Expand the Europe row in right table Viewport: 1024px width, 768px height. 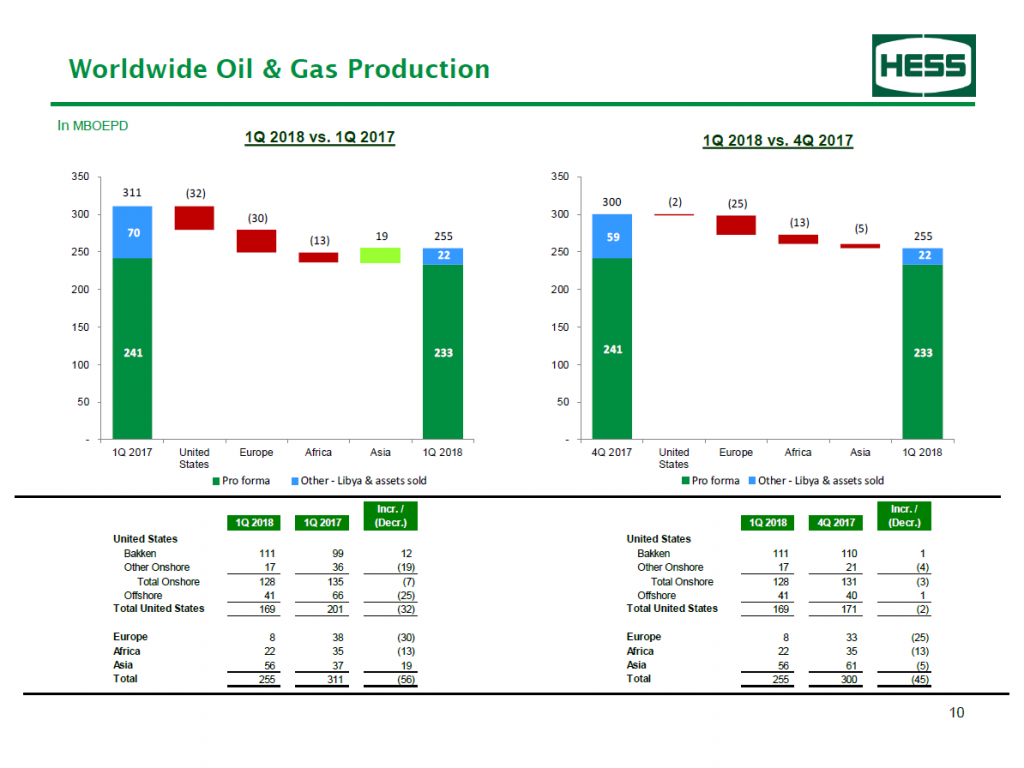(x=643, y=637)
